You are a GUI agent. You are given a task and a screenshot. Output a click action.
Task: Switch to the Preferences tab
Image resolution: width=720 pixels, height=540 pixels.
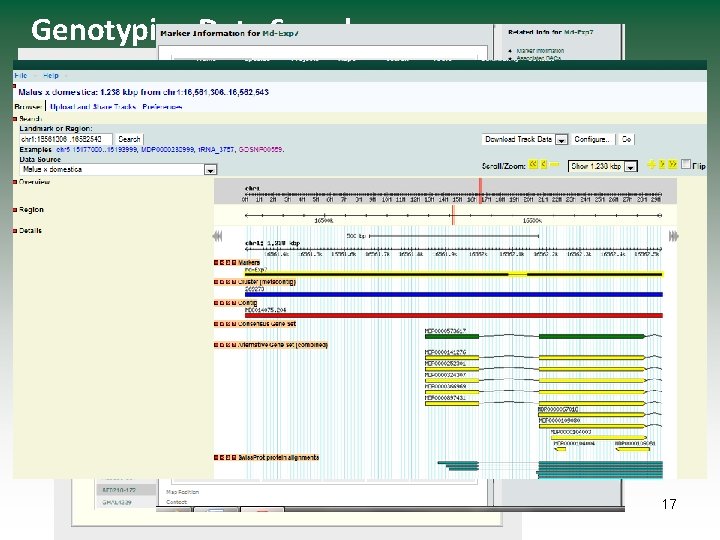162,107
